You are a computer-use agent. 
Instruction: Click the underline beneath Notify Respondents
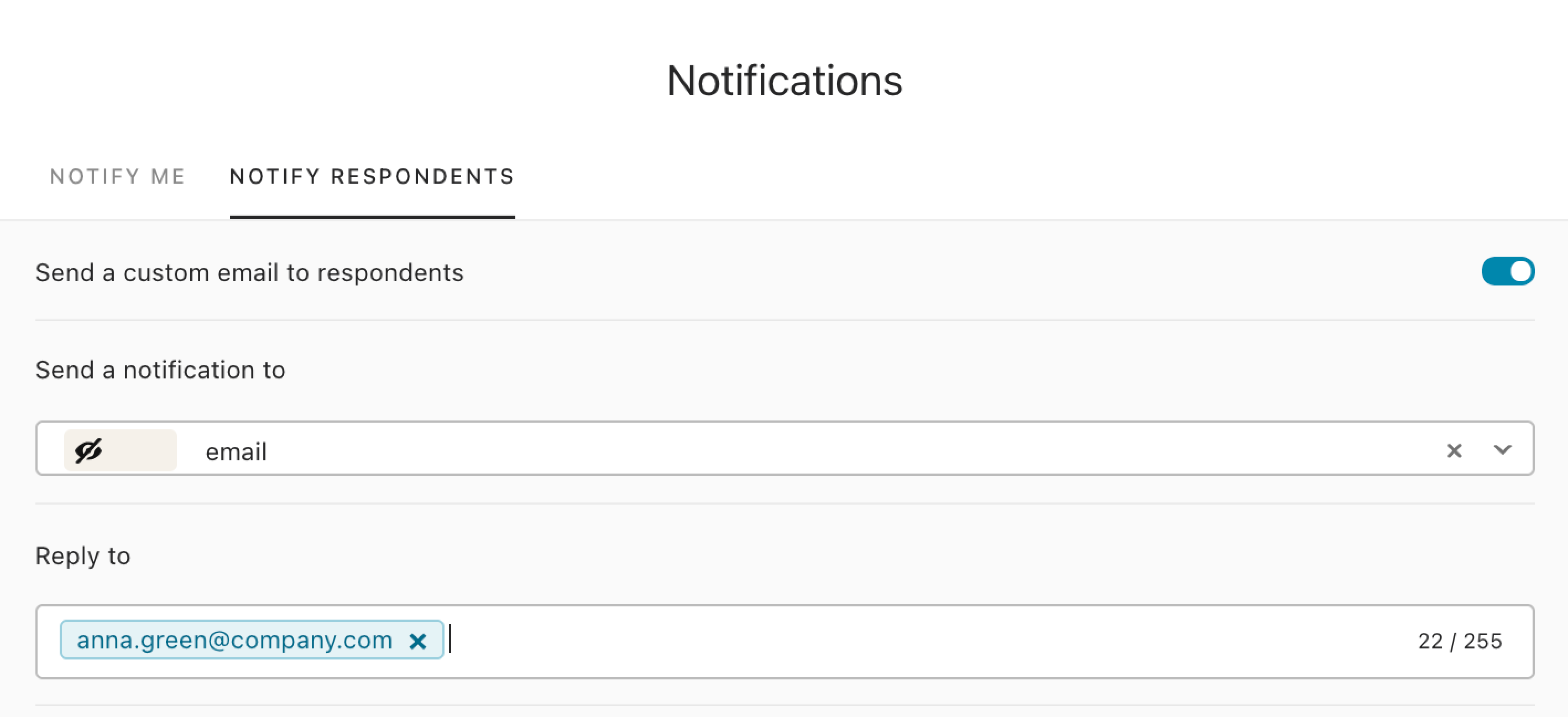coord(373,217)
